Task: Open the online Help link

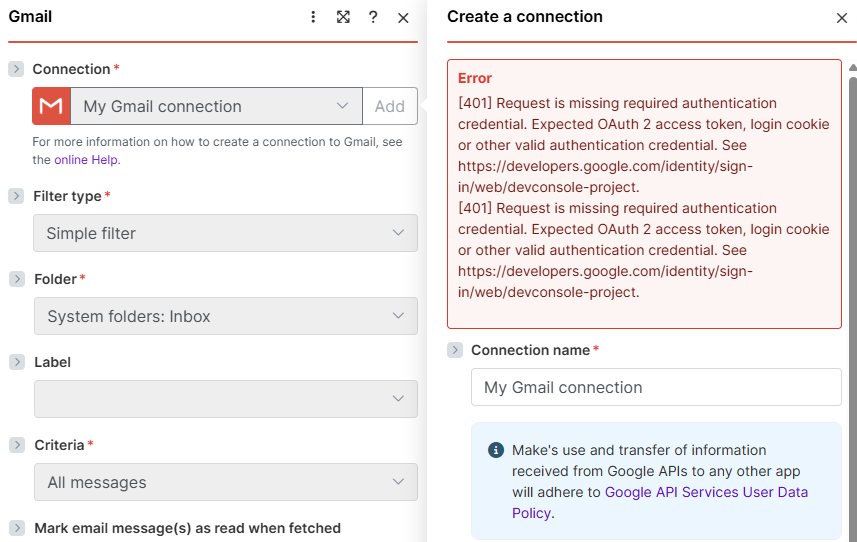Action: [87, 159]
